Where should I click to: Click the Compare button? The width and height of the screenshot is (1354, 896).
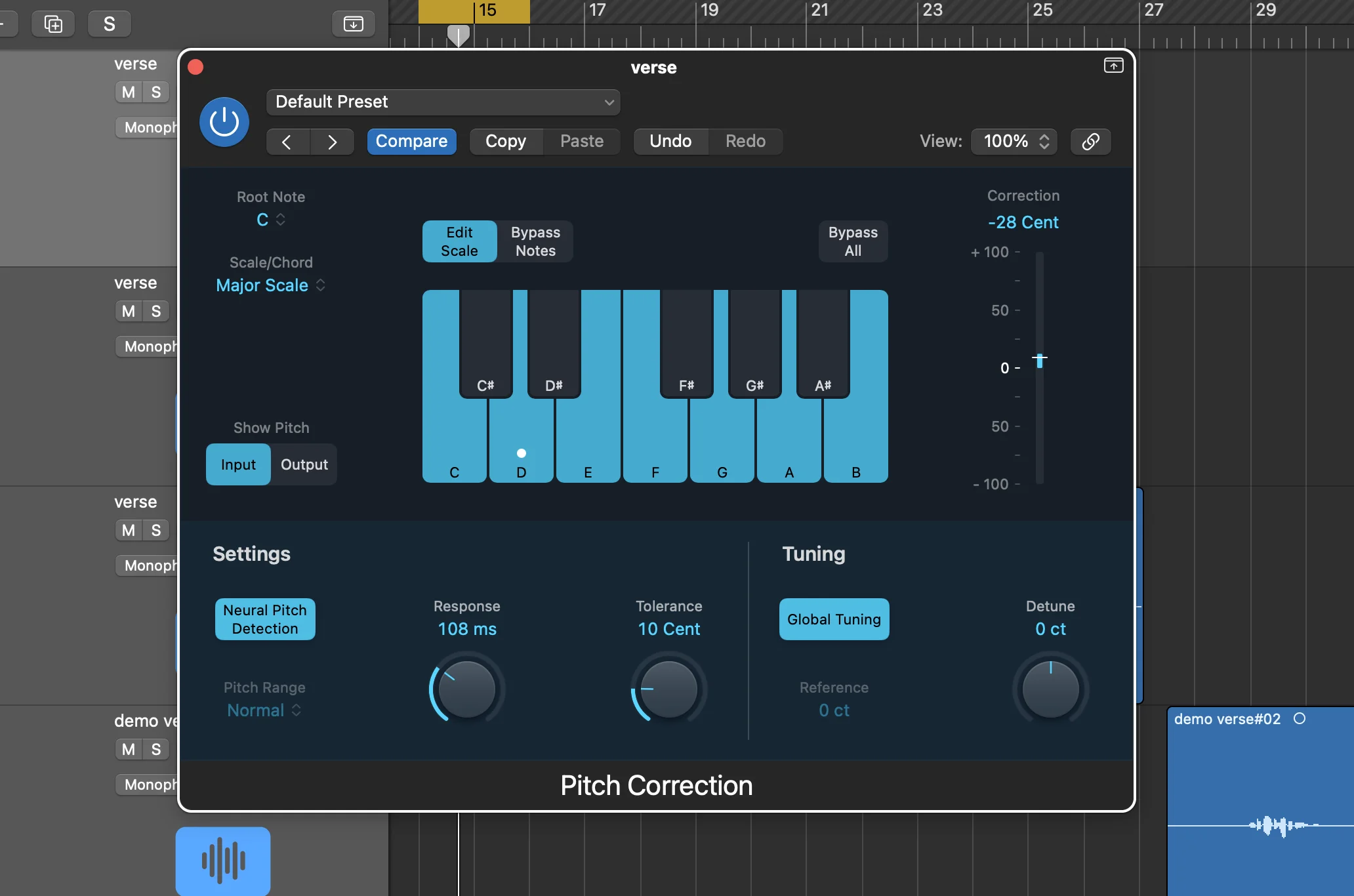pyautogui.click(x=412, y=141)
